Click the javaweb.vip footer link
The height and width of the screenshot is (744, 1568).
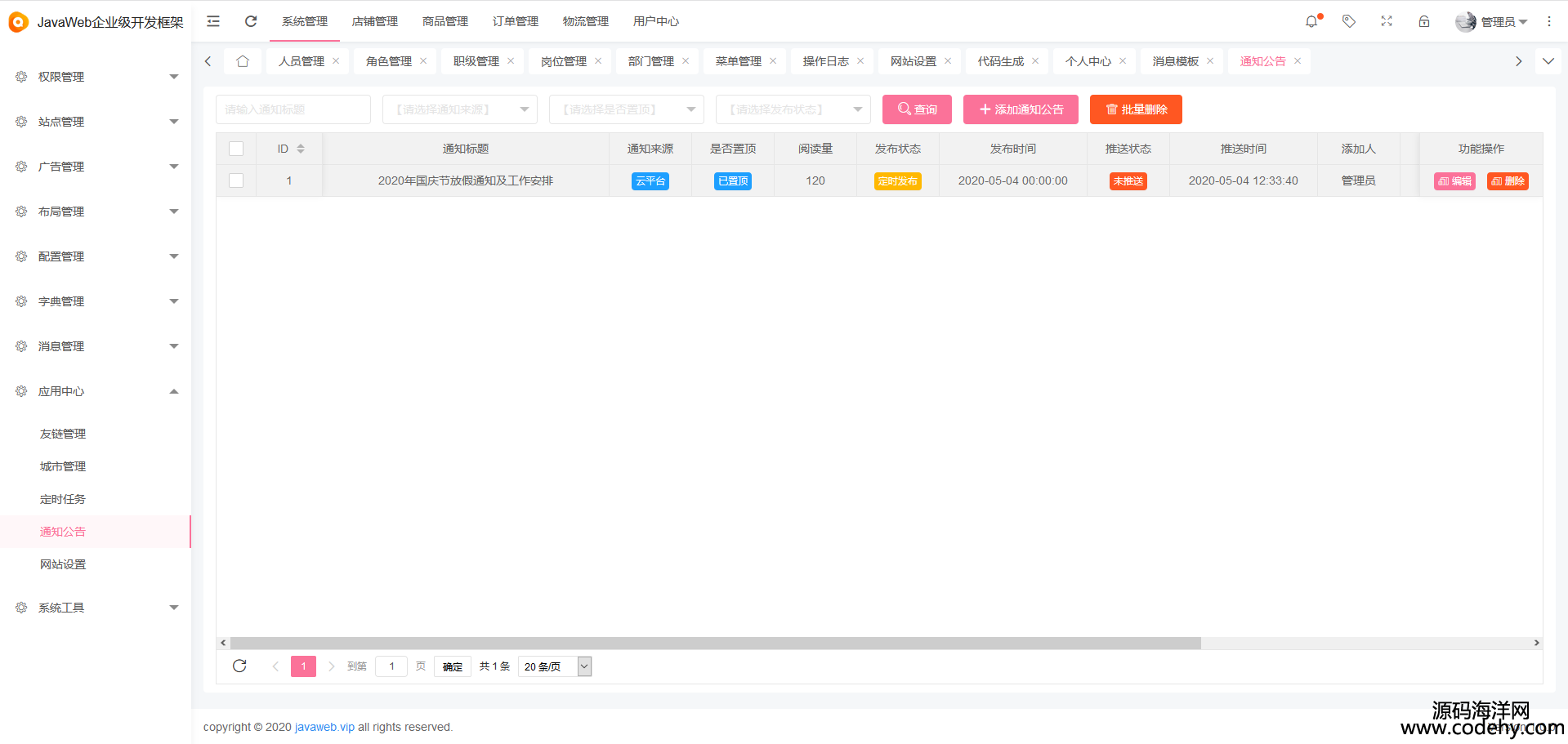(324, 727)
